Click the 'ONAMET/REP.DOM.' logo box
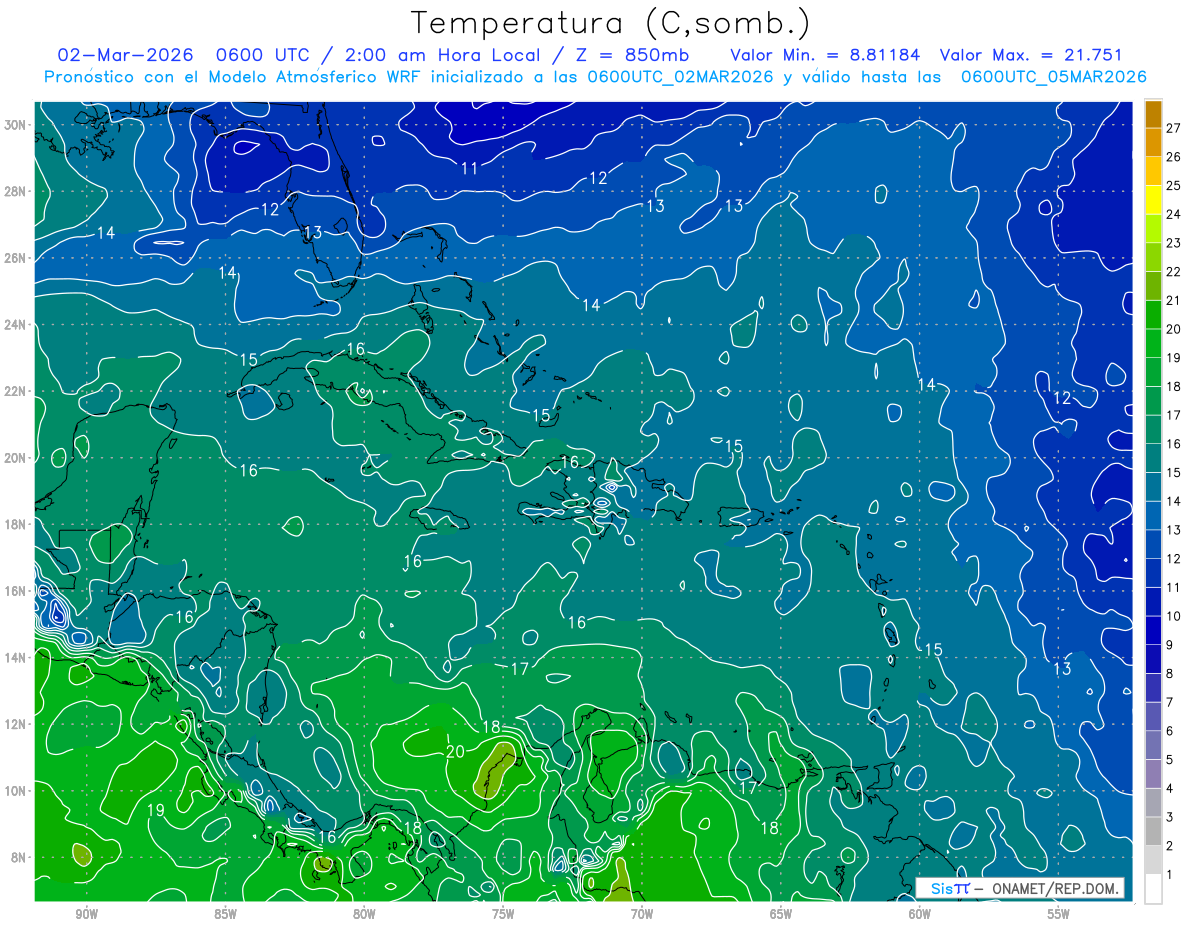1200x927 pixels. tap(1020, 888)
